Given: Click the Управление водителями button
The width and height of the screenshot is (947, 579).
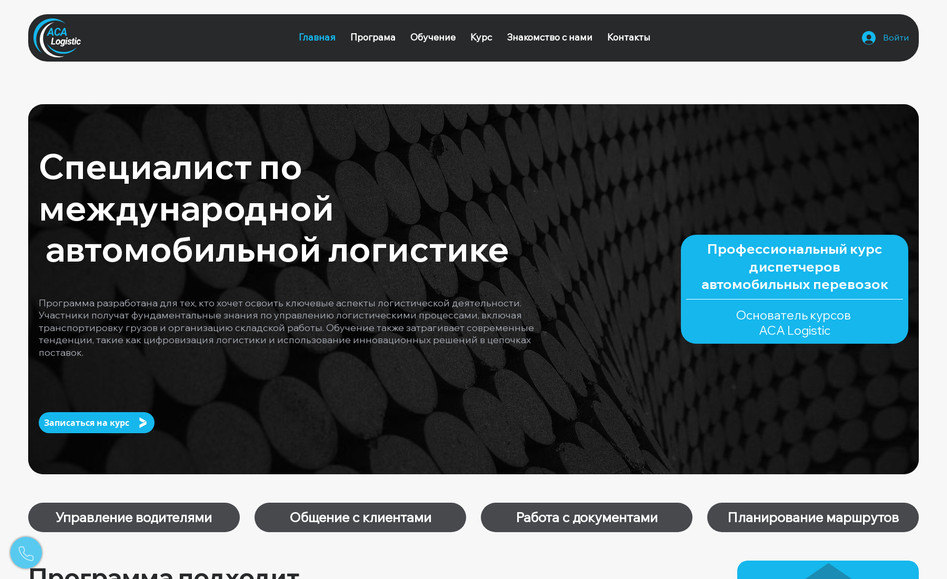Looking at the screenshot, I should click(133, 517).
